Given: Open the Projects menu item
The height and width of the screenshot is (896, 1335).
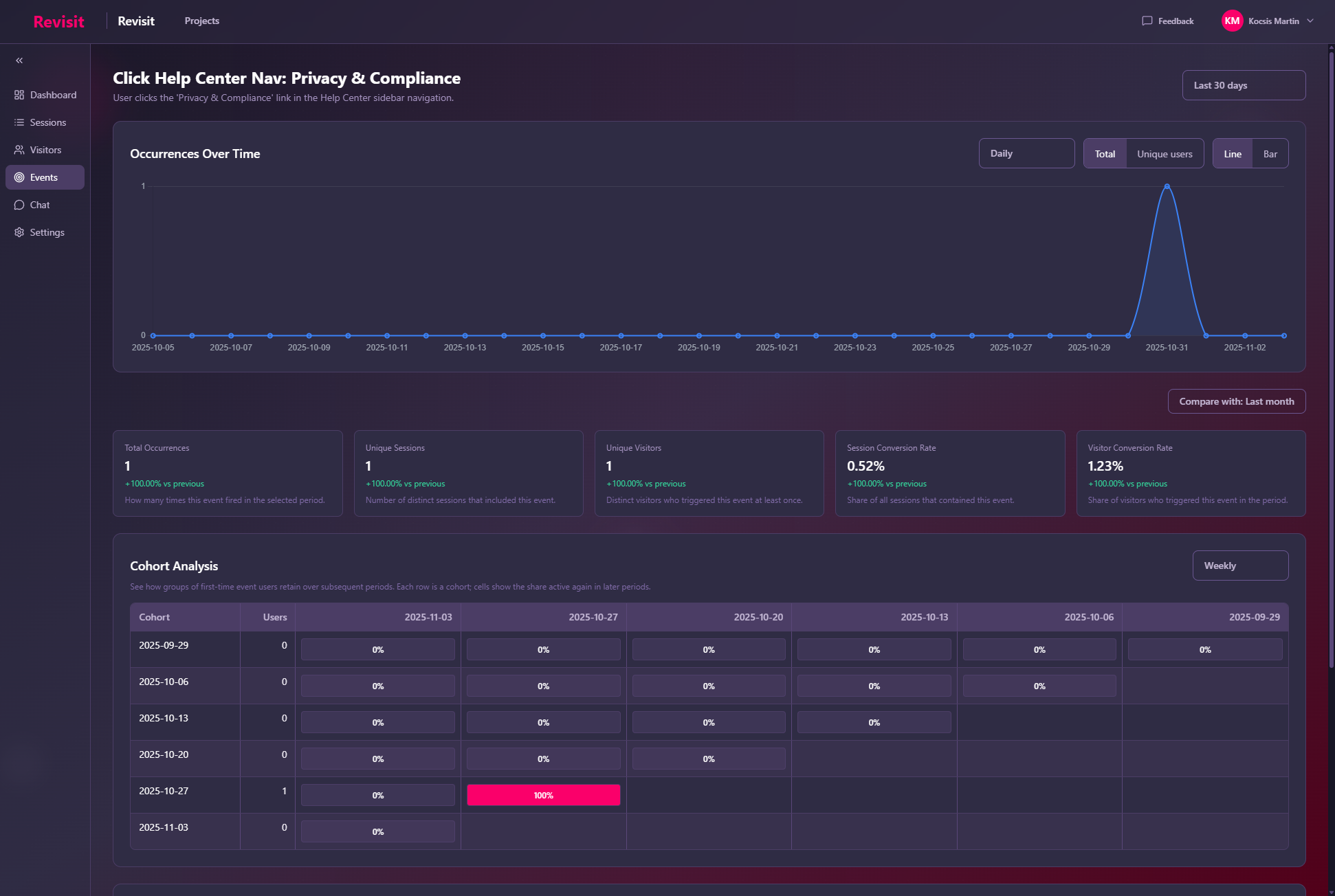Looking at the screenshot, I should (201, 21).
